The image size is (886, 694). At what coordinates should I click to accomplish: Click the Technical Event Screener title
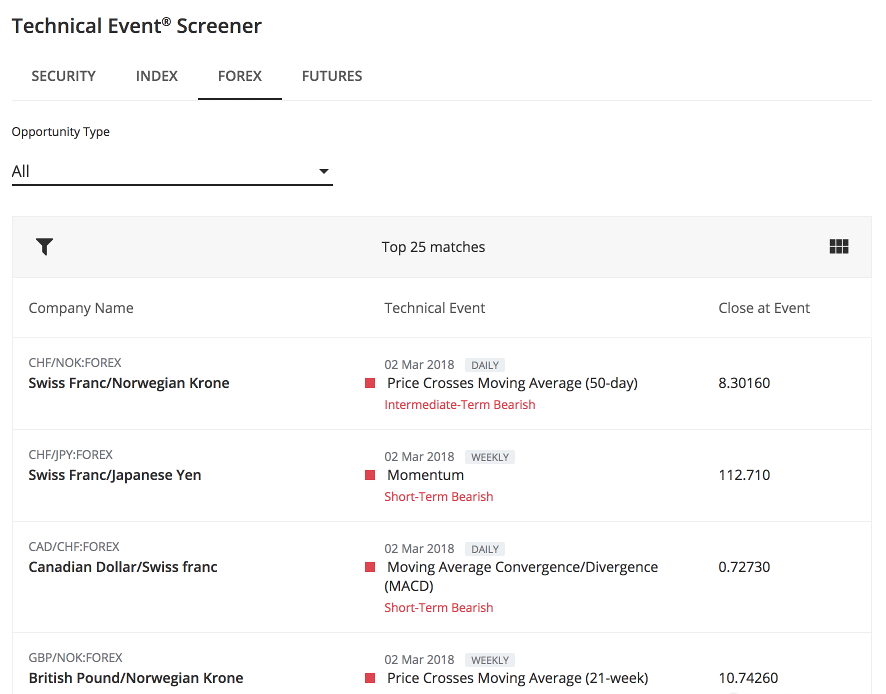pos(137,26)
